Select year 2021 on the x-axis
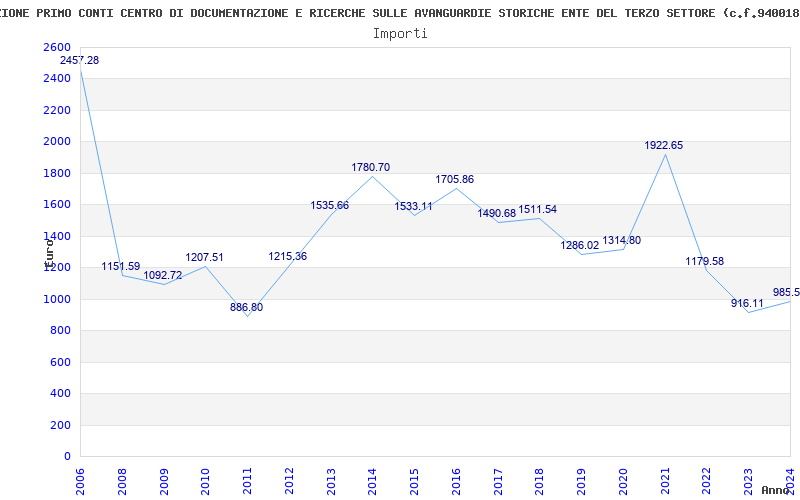 (665, 477)
